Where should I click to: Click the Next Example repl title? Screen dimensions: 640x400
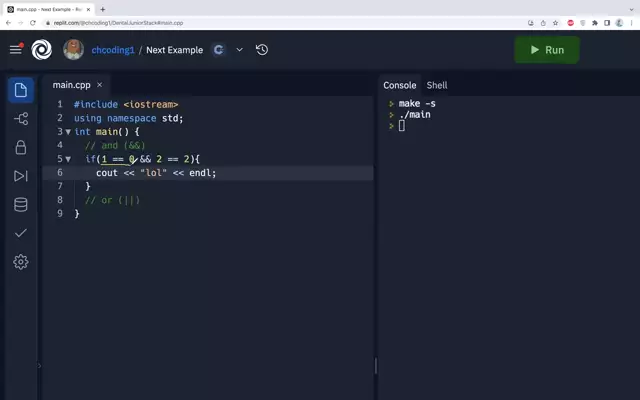pyautogui.click(x=174, y=50)
